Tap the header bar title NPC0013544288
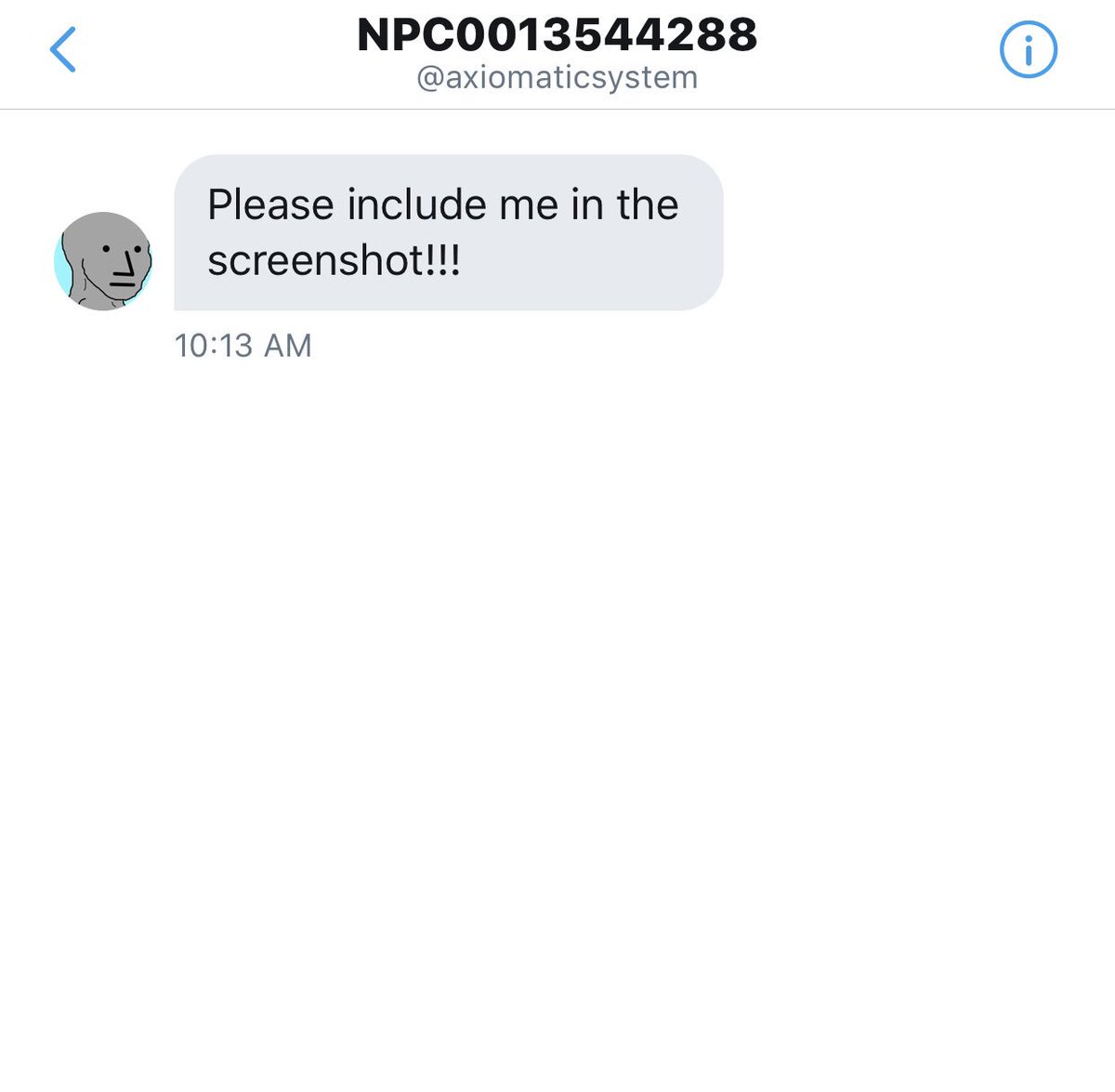This screenshot has height=1092, width=1115. [557, 34]
